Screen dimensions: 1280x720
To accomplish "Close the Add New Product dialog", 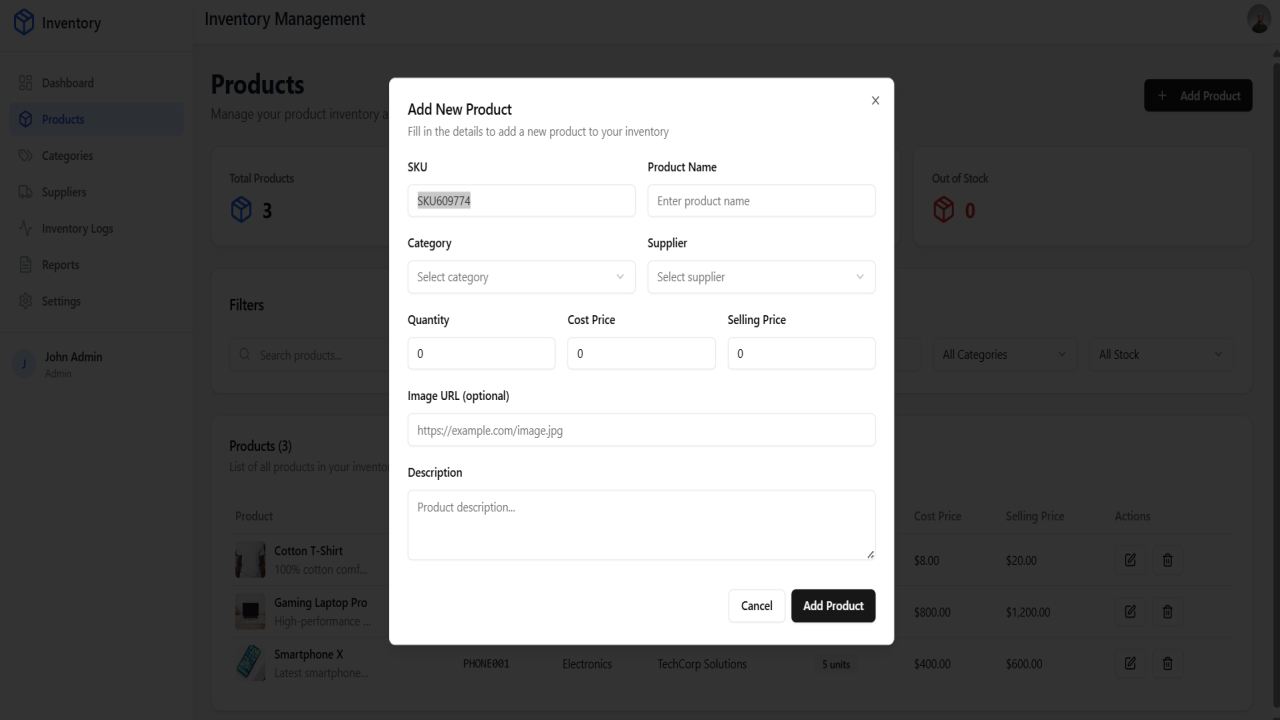I will coord(875,101).
